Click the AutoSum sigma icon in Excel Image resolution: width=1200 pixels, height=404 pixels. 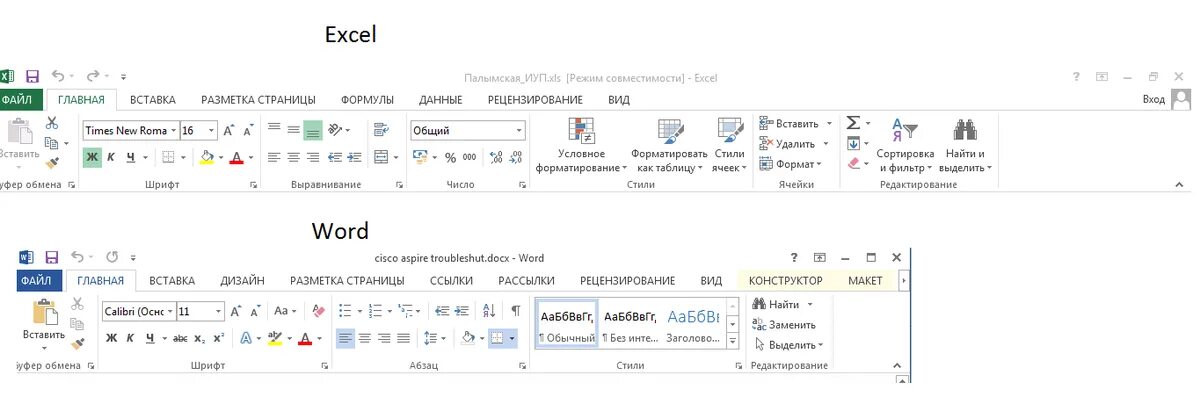point(853,123)
